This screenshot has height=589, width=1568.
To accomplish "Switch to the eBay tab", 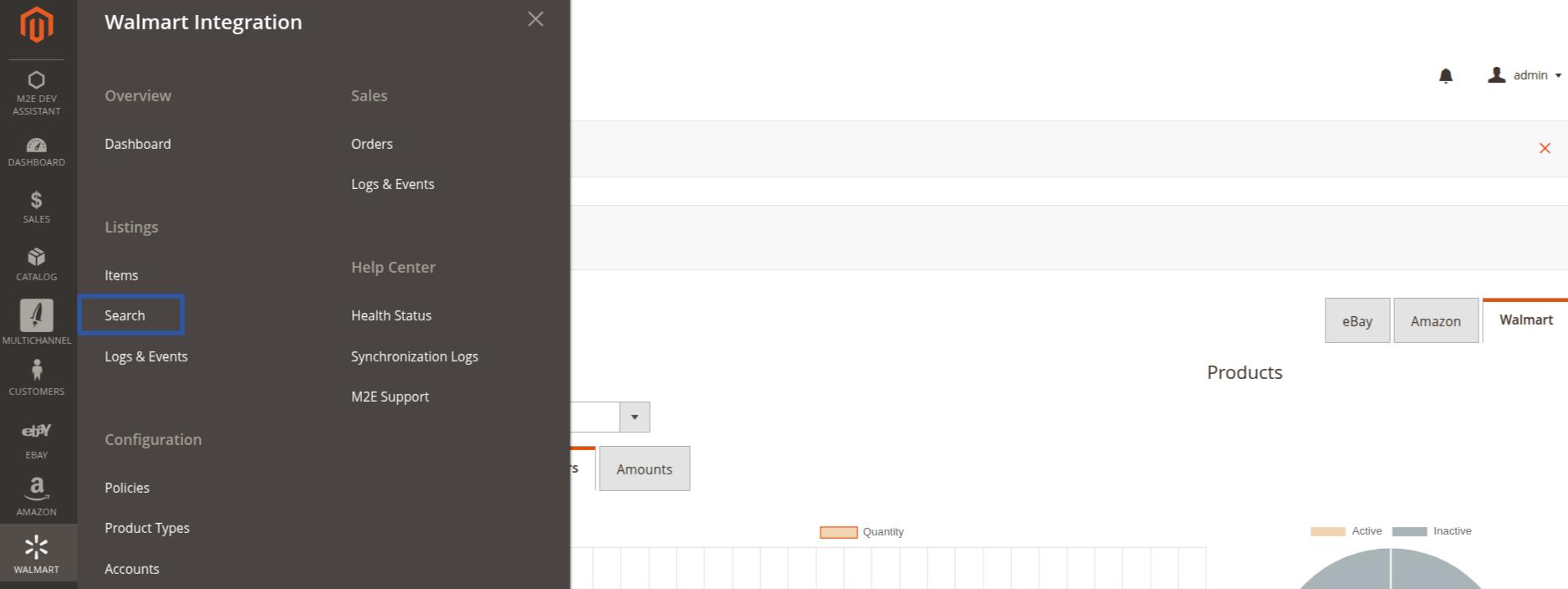I will 1356,321.
